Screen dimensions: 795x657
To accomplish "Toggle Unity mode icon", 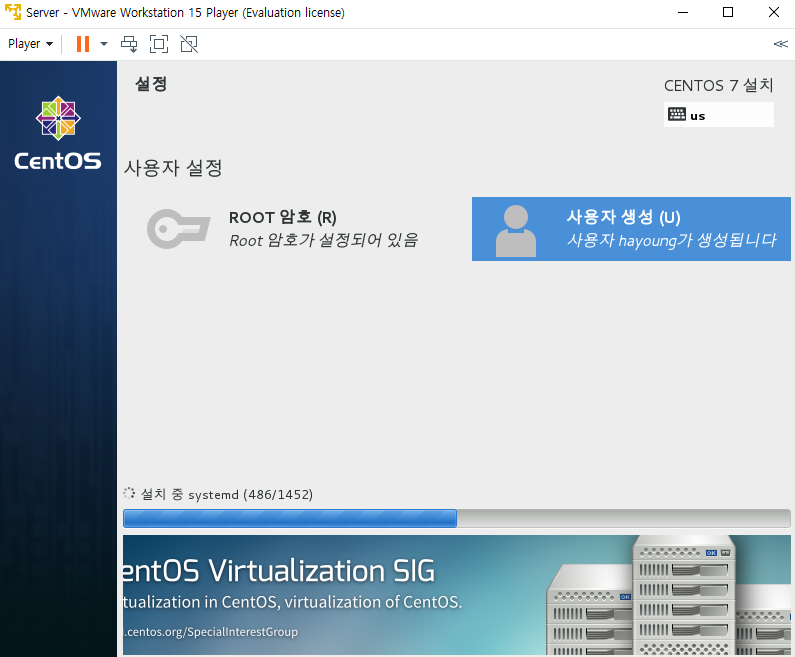I will click(x=189, y=44).
